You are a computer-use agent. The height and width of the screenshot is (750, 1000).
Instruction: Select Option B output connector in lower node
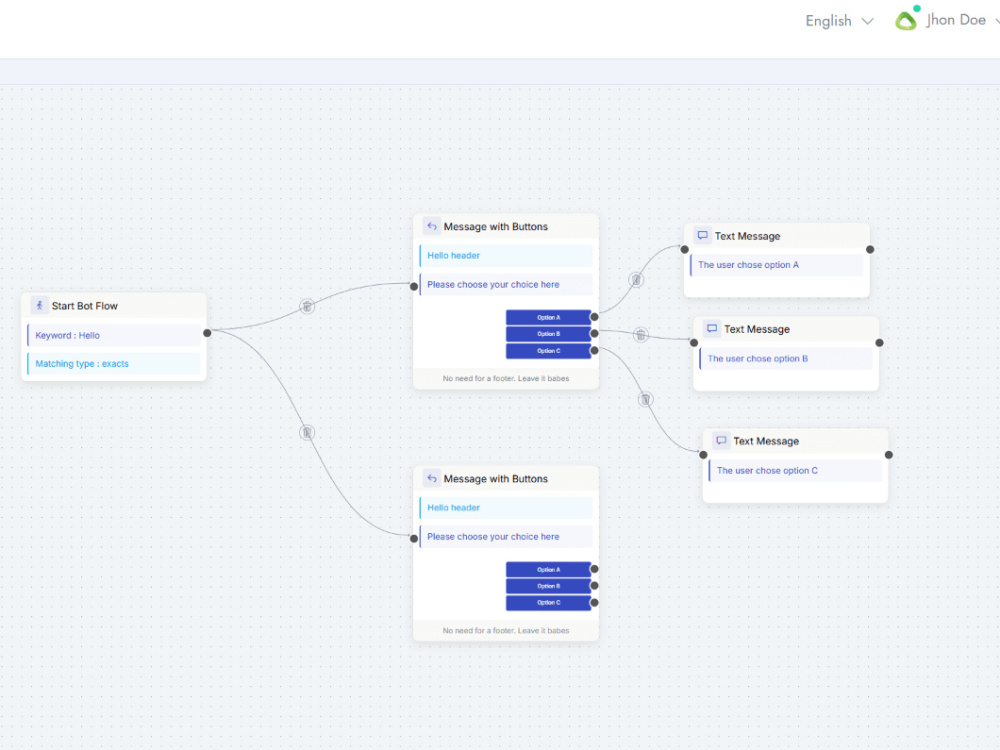coord(594,585)
